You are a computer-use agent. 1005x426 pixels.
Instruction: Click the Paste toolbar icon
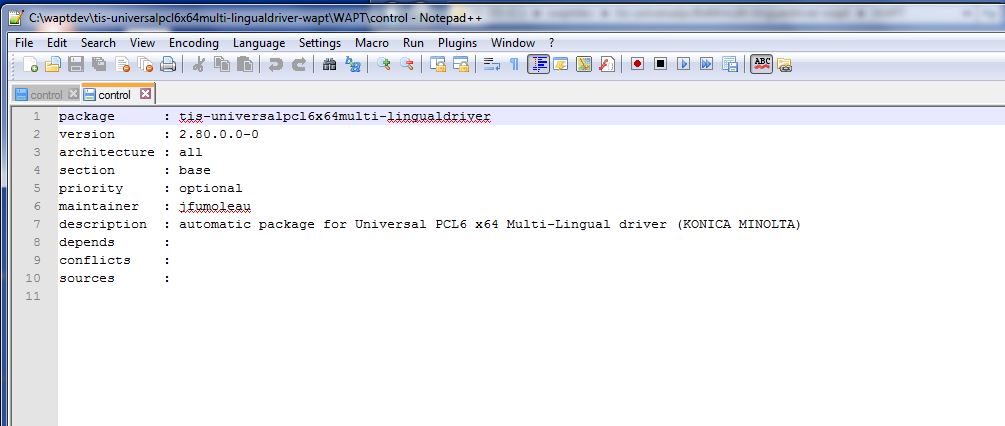[x=245, y=64]
